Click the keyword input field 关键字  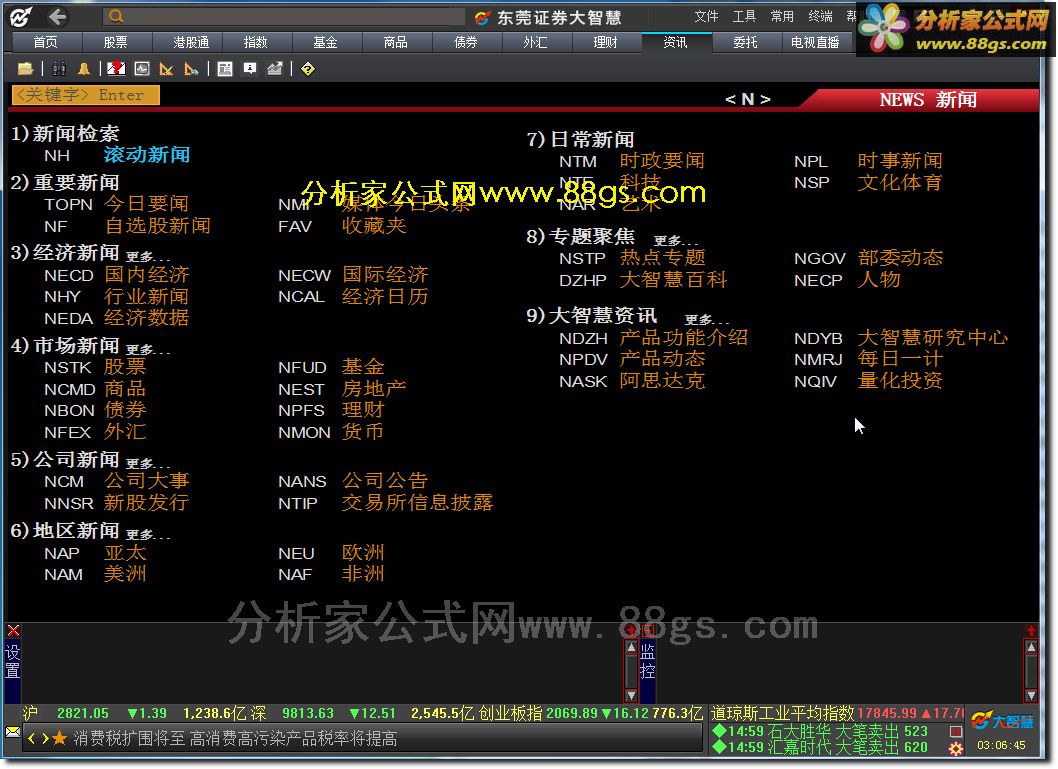pos(86,95)
